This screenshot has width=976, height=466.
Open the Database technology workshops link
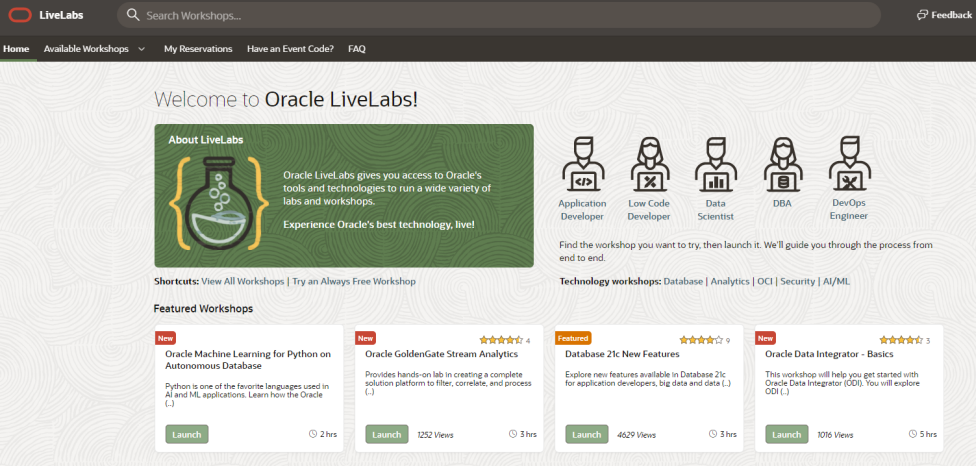click(x=683, y=281)
